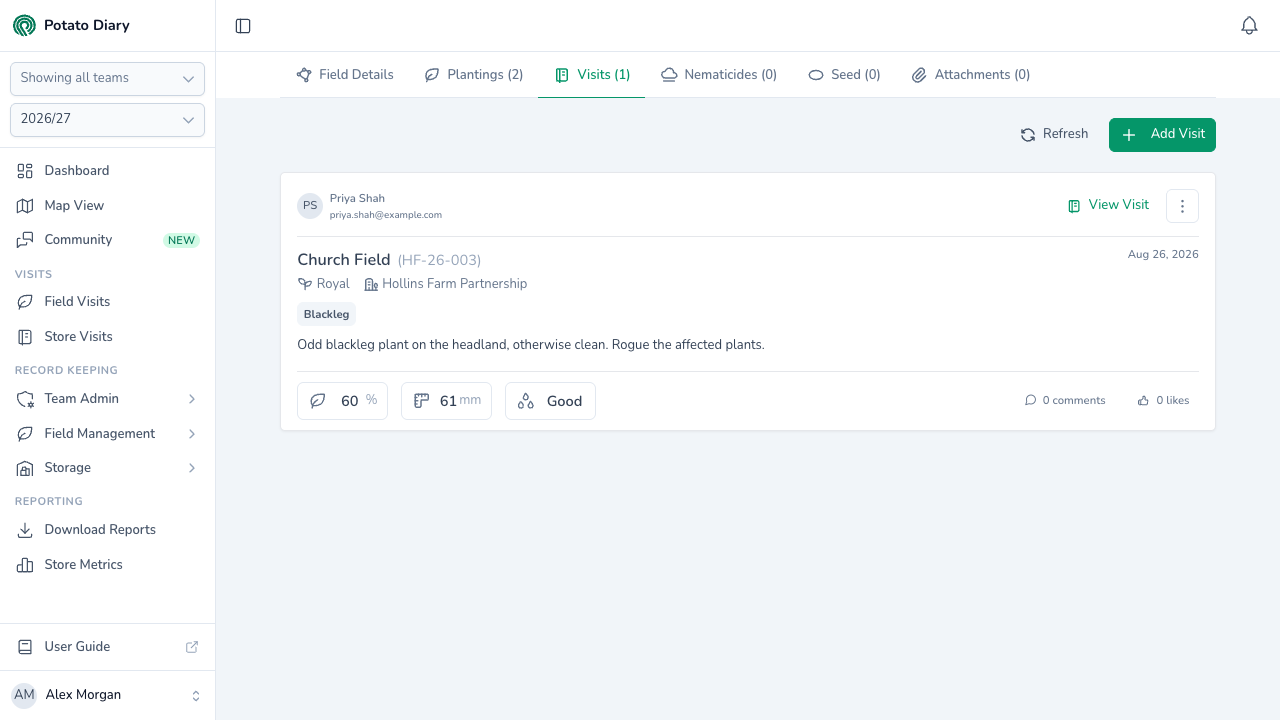
Task: Click the Potato Diary logo icon
Action: tap(24, 25)
